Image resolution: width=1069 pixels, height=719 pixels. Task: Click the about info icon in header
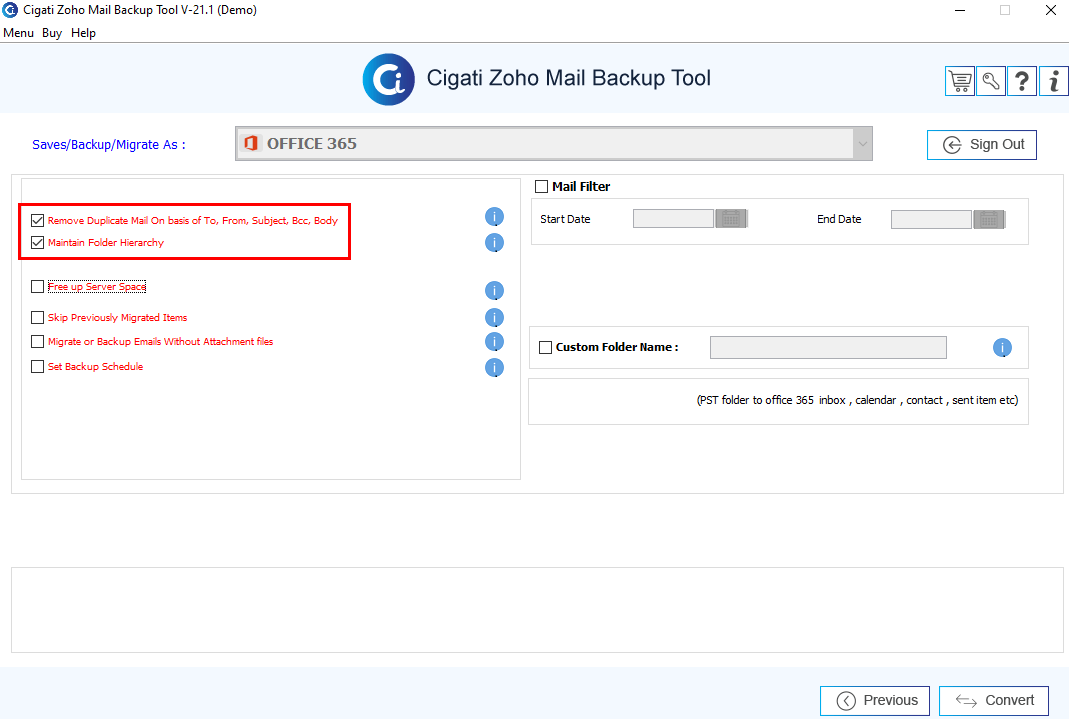click(1053, 81)
